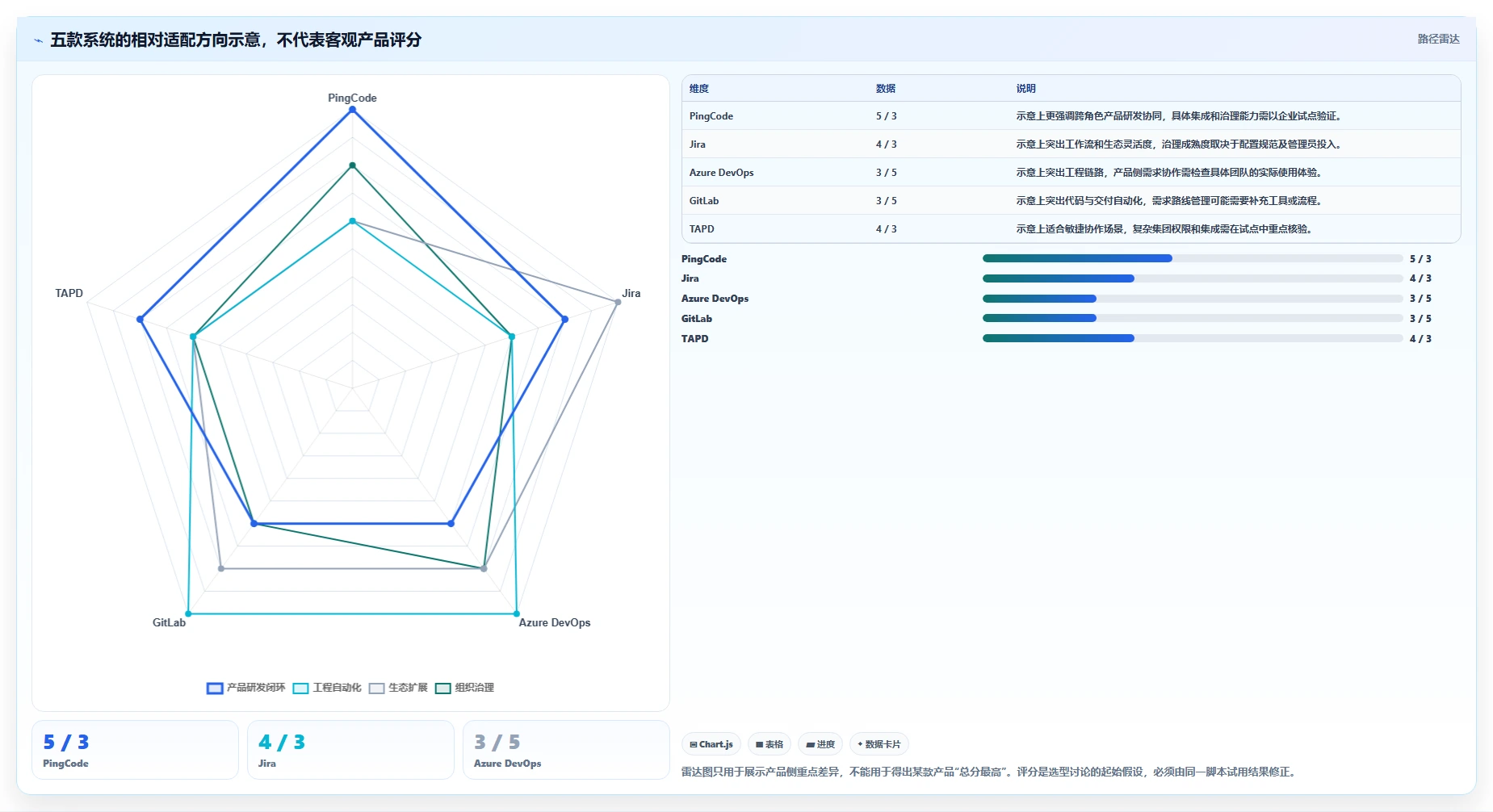Click the blue data point at the PingCode vertex
Image resolution: width=1493 pixels, height=812 pixels.
[352, 111]
